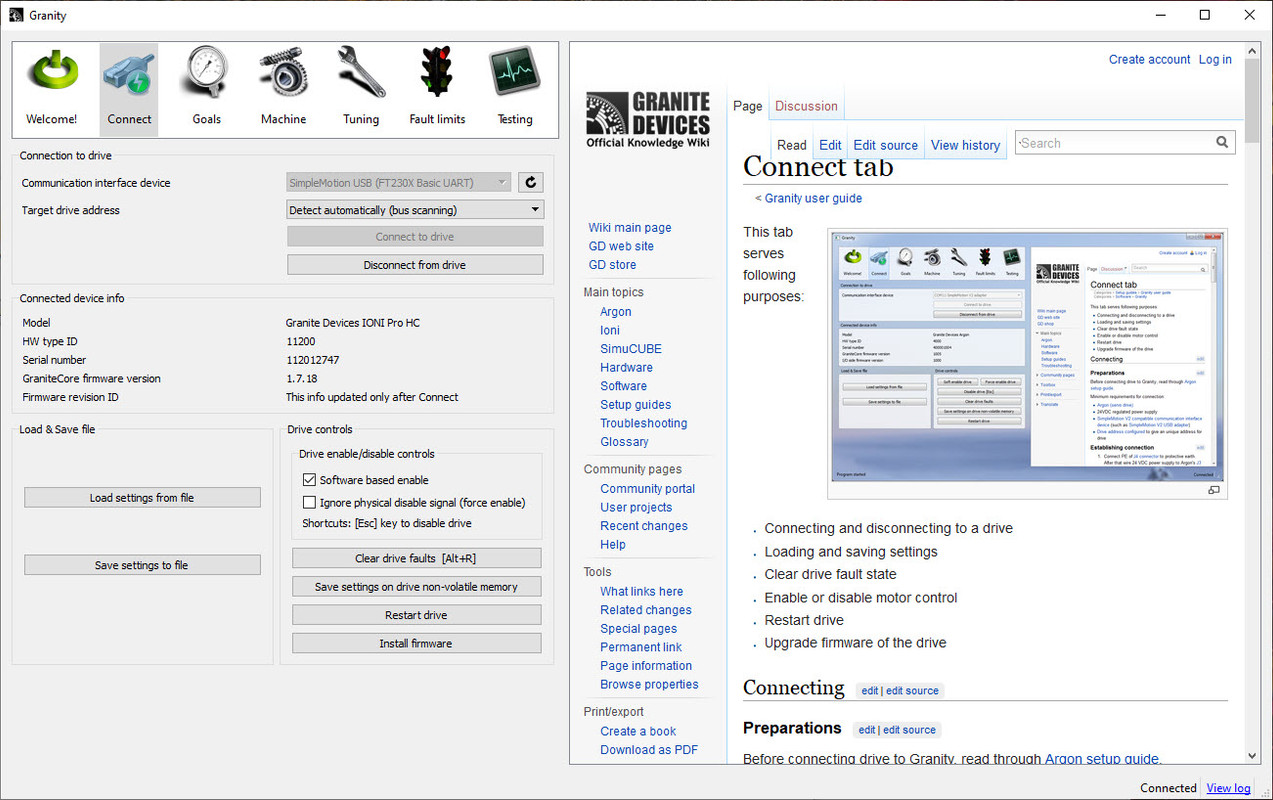Viewport: 1273px width, 800px height.
Task: Click the Create account link
Action: point(1149,59)
